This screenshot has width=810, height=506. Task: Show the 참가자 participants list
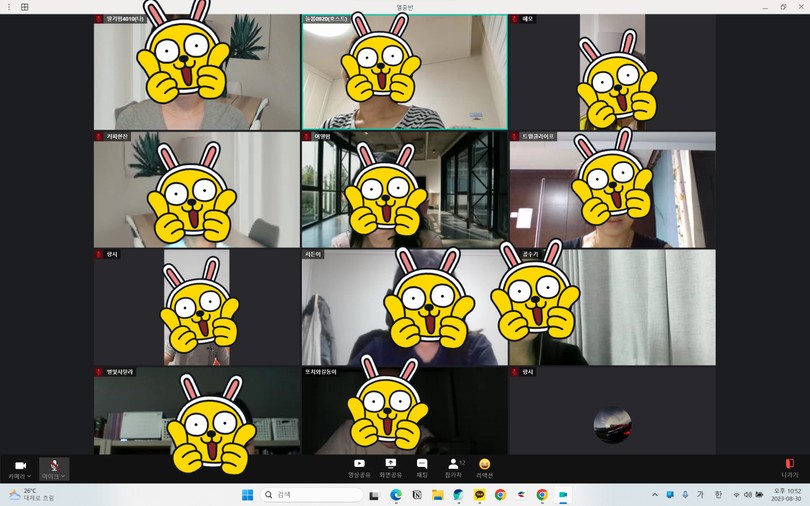click(454, 468)
